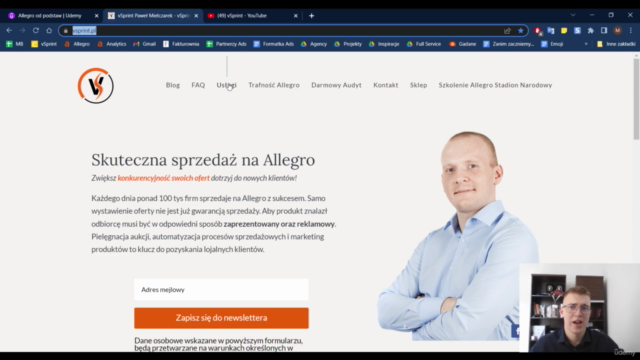Open the M profile avatar

point(618,31)
